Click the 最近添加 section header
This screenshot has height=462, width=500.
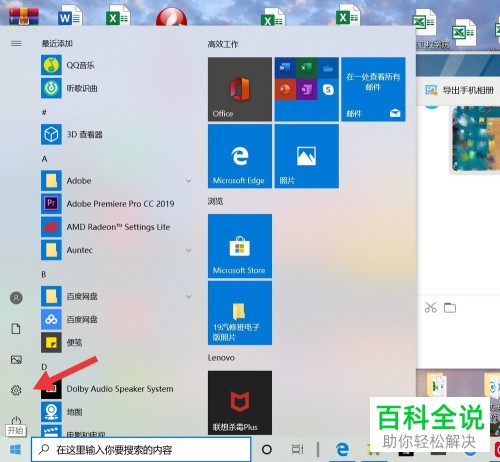point(57,43)
